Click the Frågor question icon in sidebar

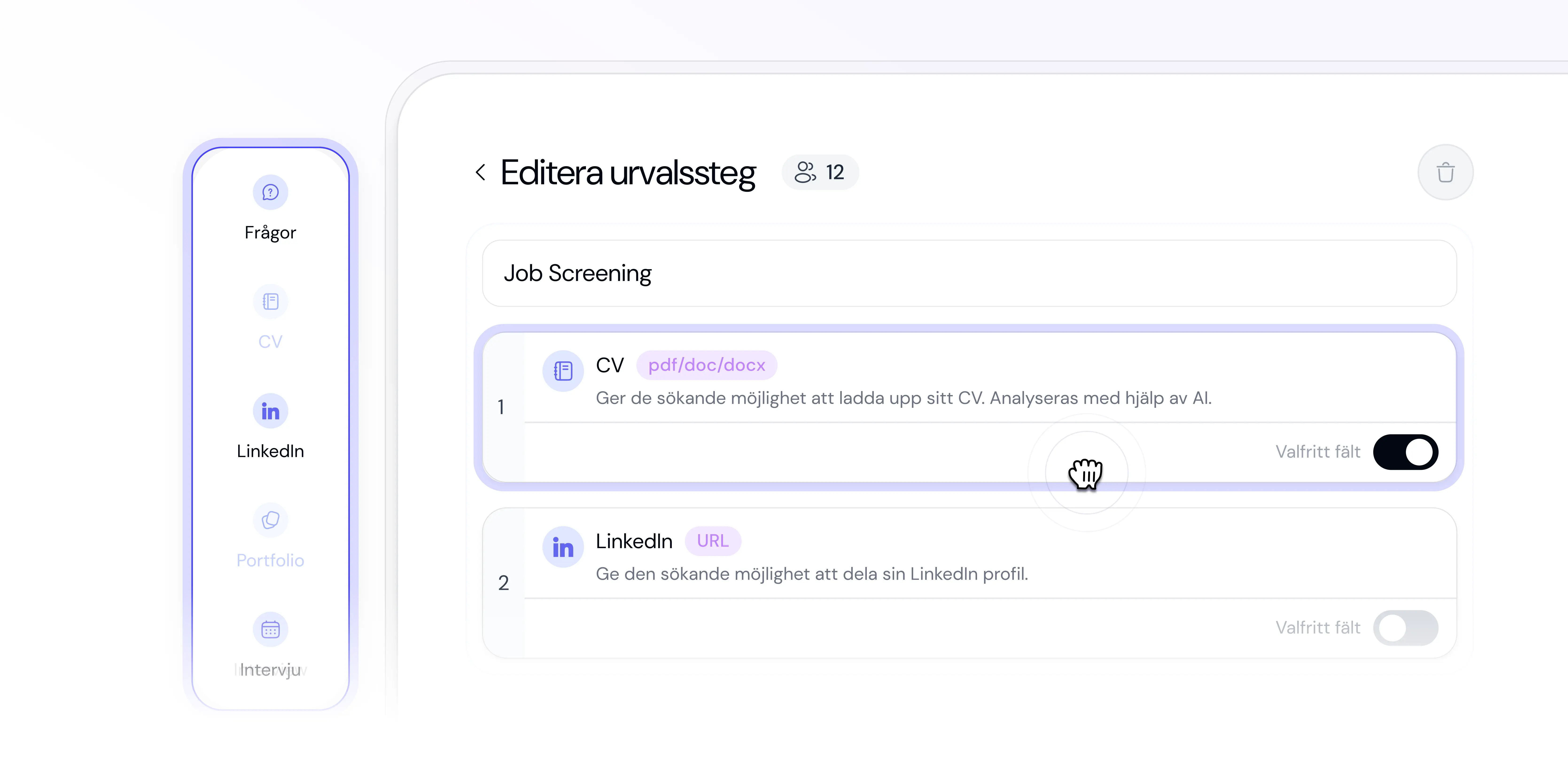coord(270,192)
